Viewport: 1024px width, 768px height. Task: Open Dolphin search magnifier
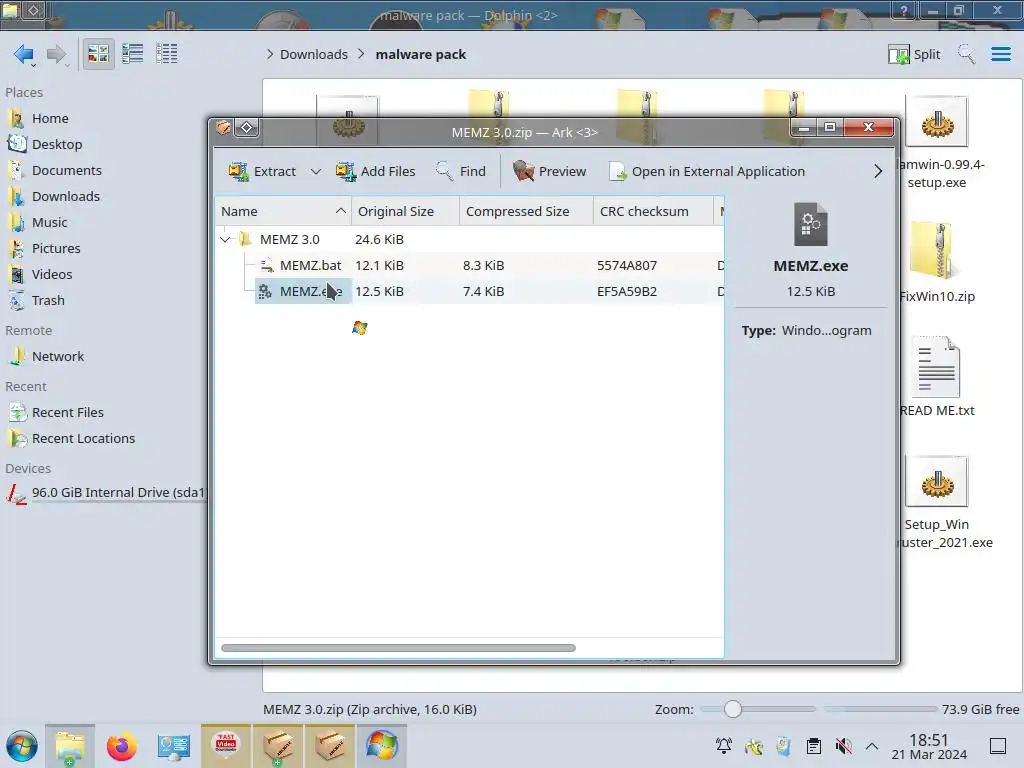tap(966, 54)
